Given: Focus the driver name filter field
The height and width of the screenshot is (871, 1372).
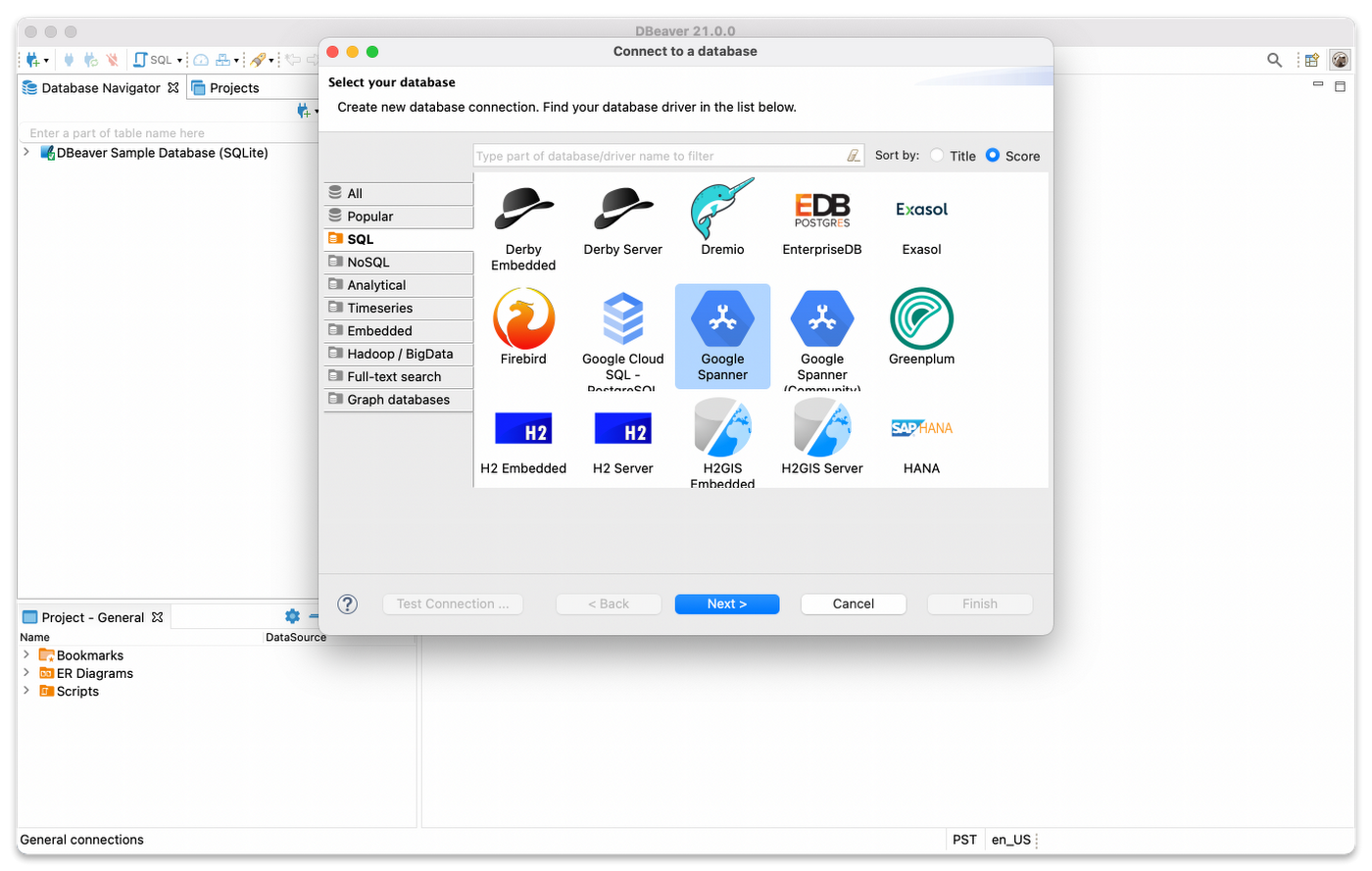Looking at the screenshot, I should 659,156.
